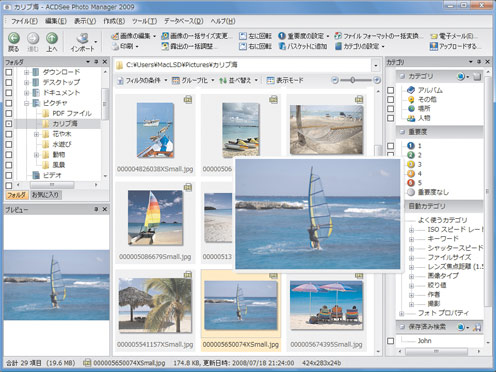Open the 表示(V) menu

(x=85, y=21)
